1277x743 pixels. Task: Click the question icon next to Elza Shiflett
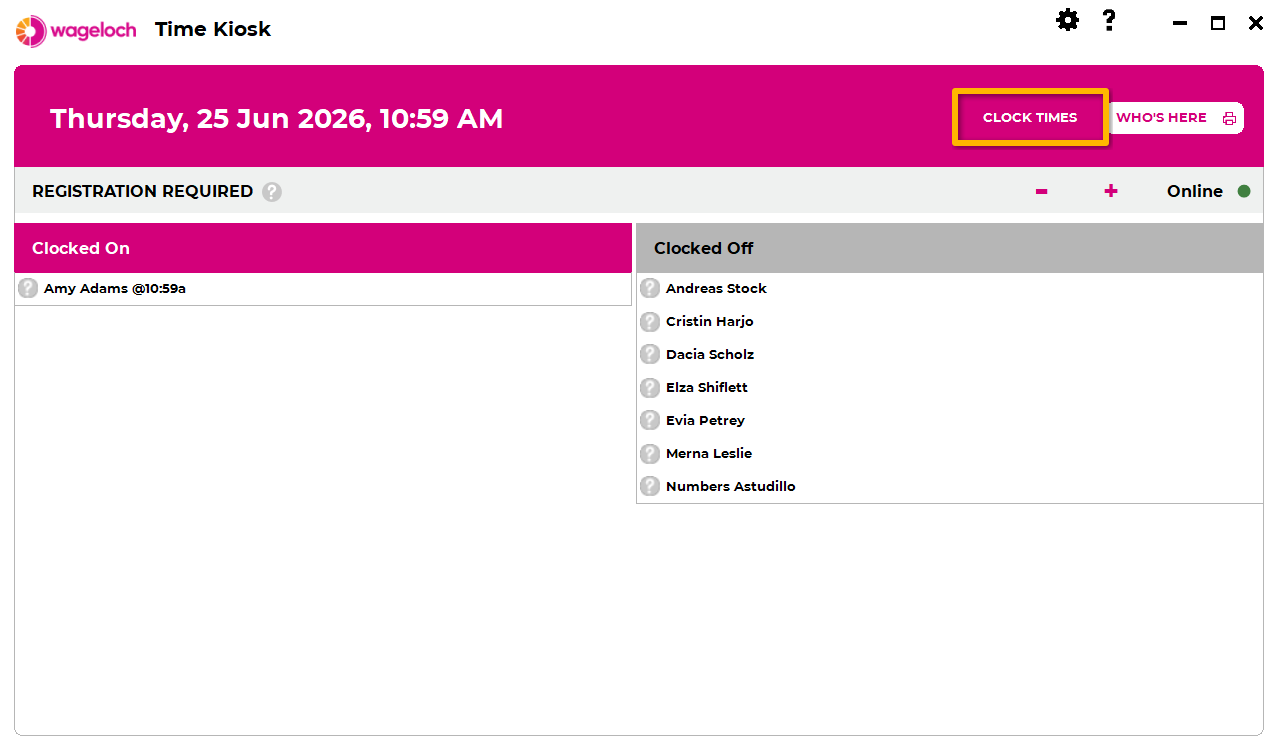tap(650, 387)
